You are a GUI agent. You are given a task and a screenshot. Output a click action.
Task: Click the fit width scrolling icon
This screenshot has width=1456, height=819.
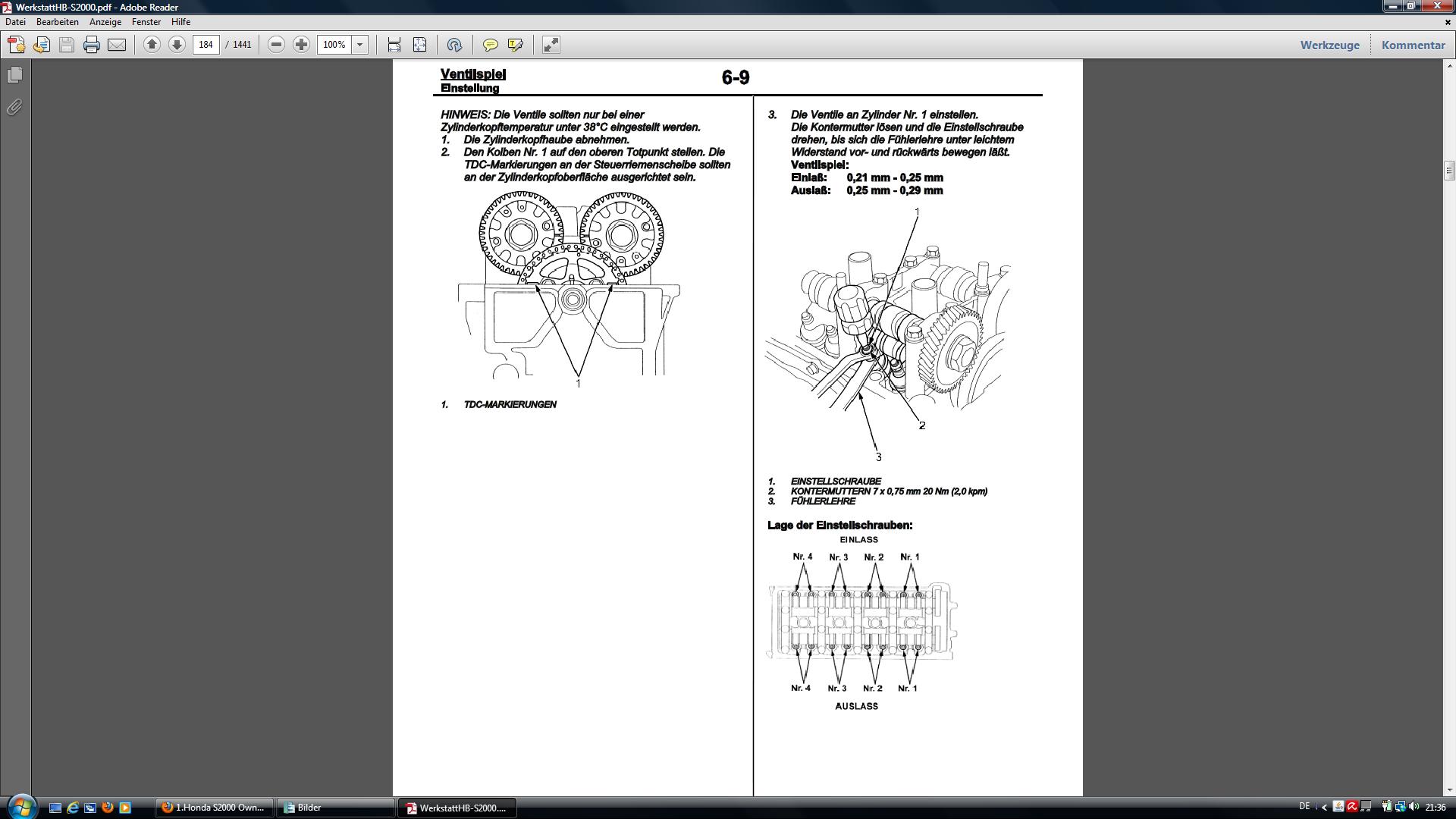(x=394, y=45)
